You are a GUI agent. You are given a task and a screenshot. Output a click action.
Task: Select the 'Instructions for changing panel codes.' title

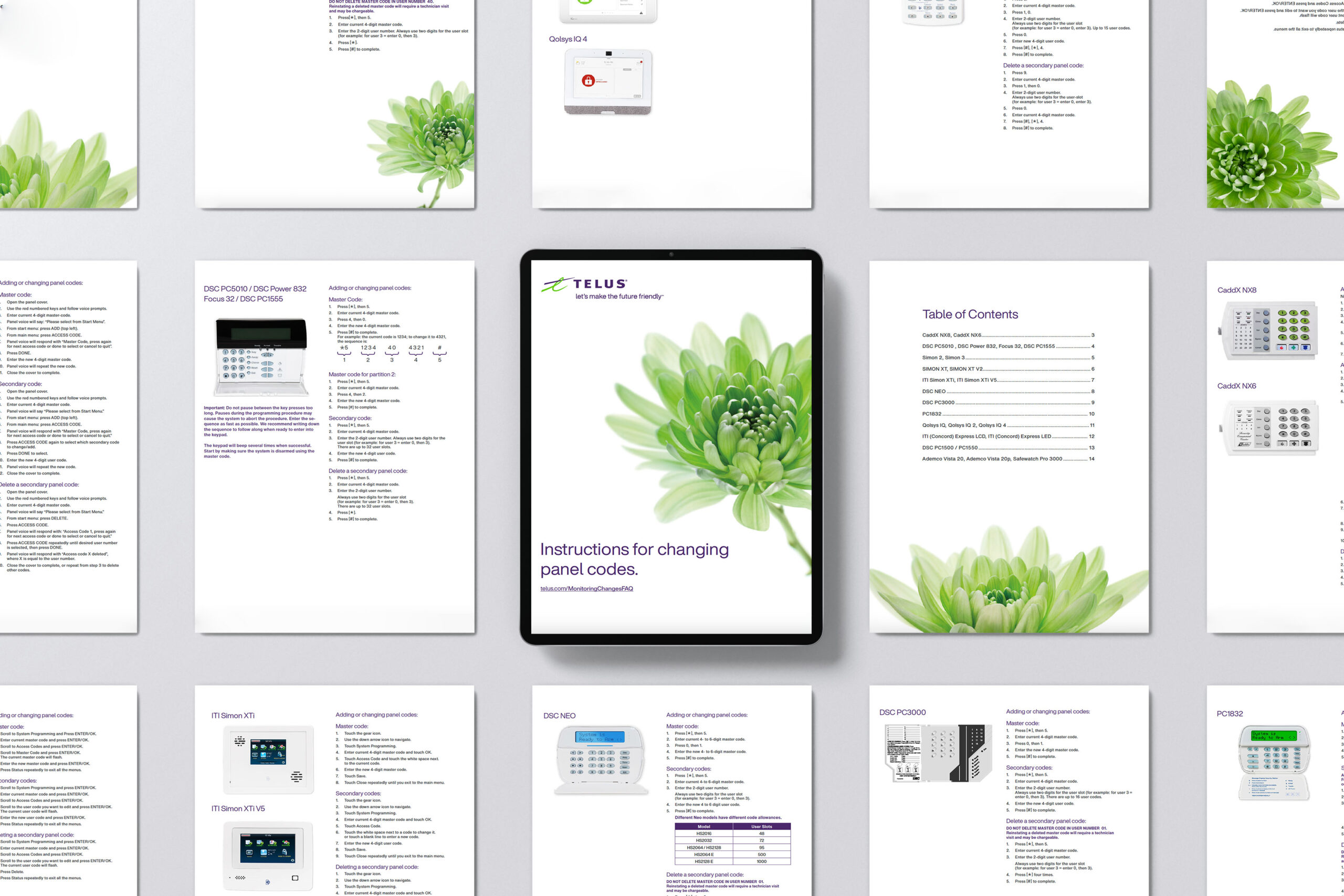[634, 559]
